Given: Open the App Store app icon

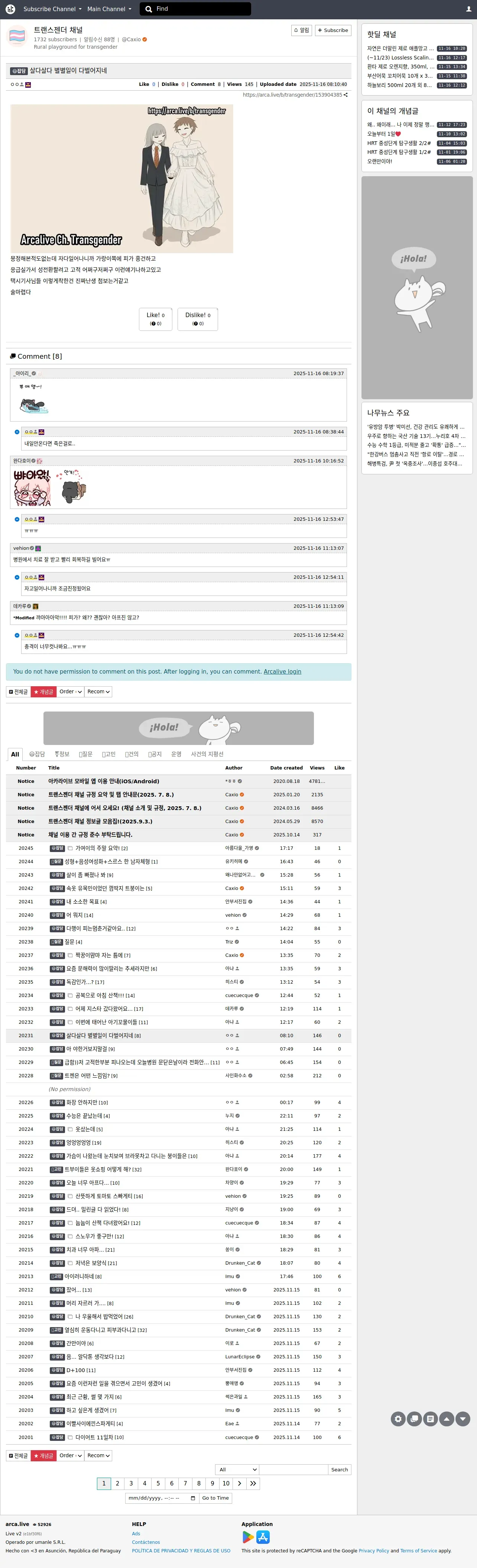Looking at the screenshot, I should click(x=263, y=1537).
